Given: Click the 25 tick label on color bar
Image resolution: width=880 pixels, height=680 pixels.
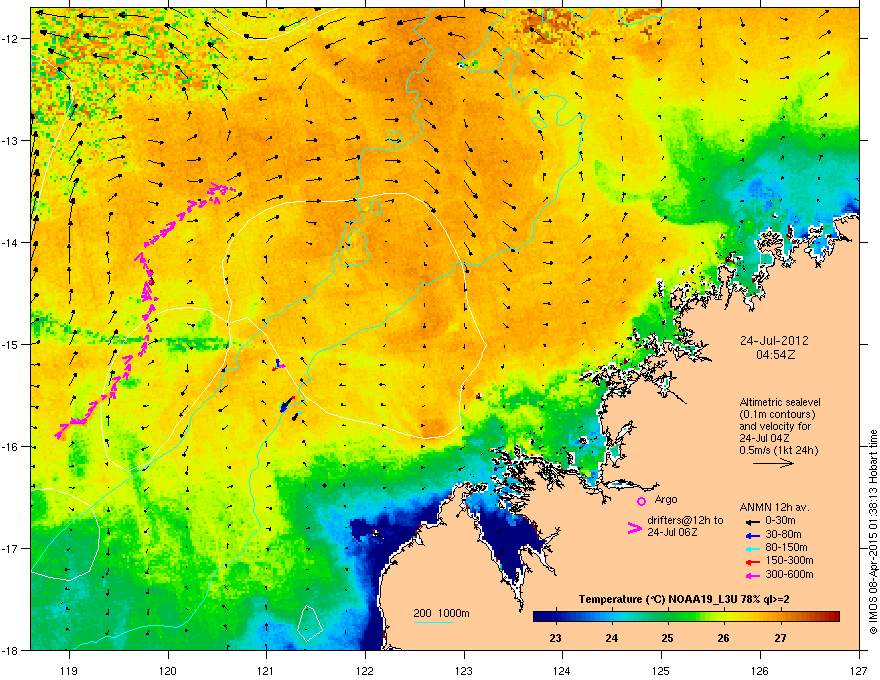Looking at the screenshot, I should tap(667, 638).
